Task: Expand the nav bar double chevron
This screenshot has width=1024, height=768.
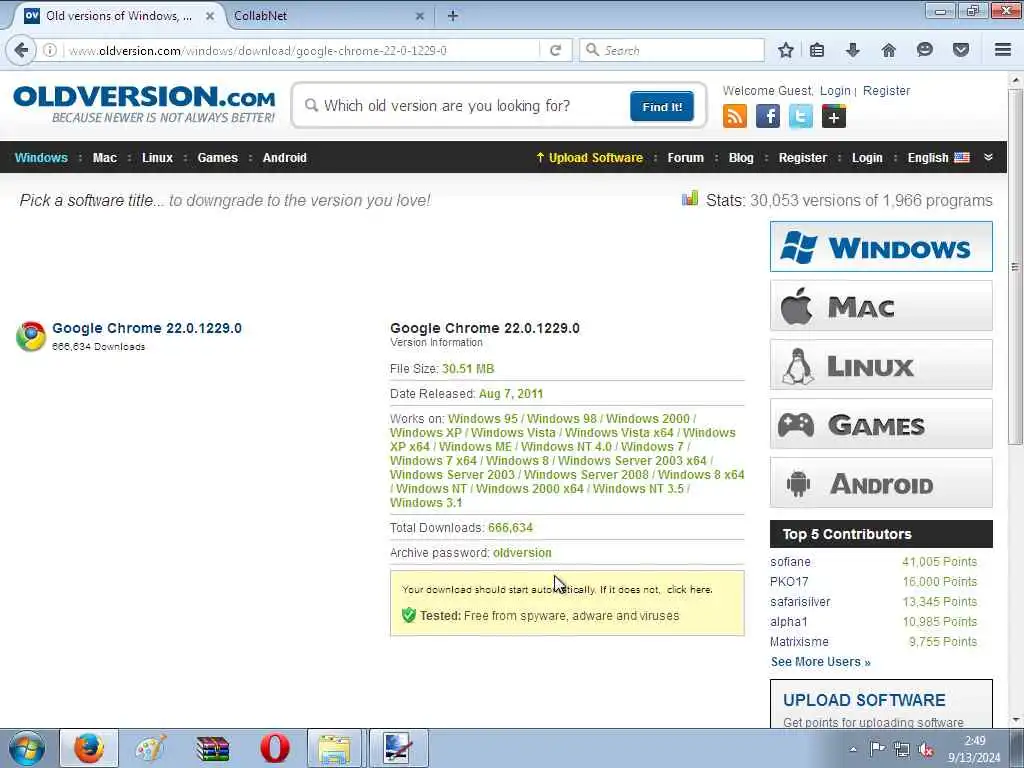Action: 988,157
